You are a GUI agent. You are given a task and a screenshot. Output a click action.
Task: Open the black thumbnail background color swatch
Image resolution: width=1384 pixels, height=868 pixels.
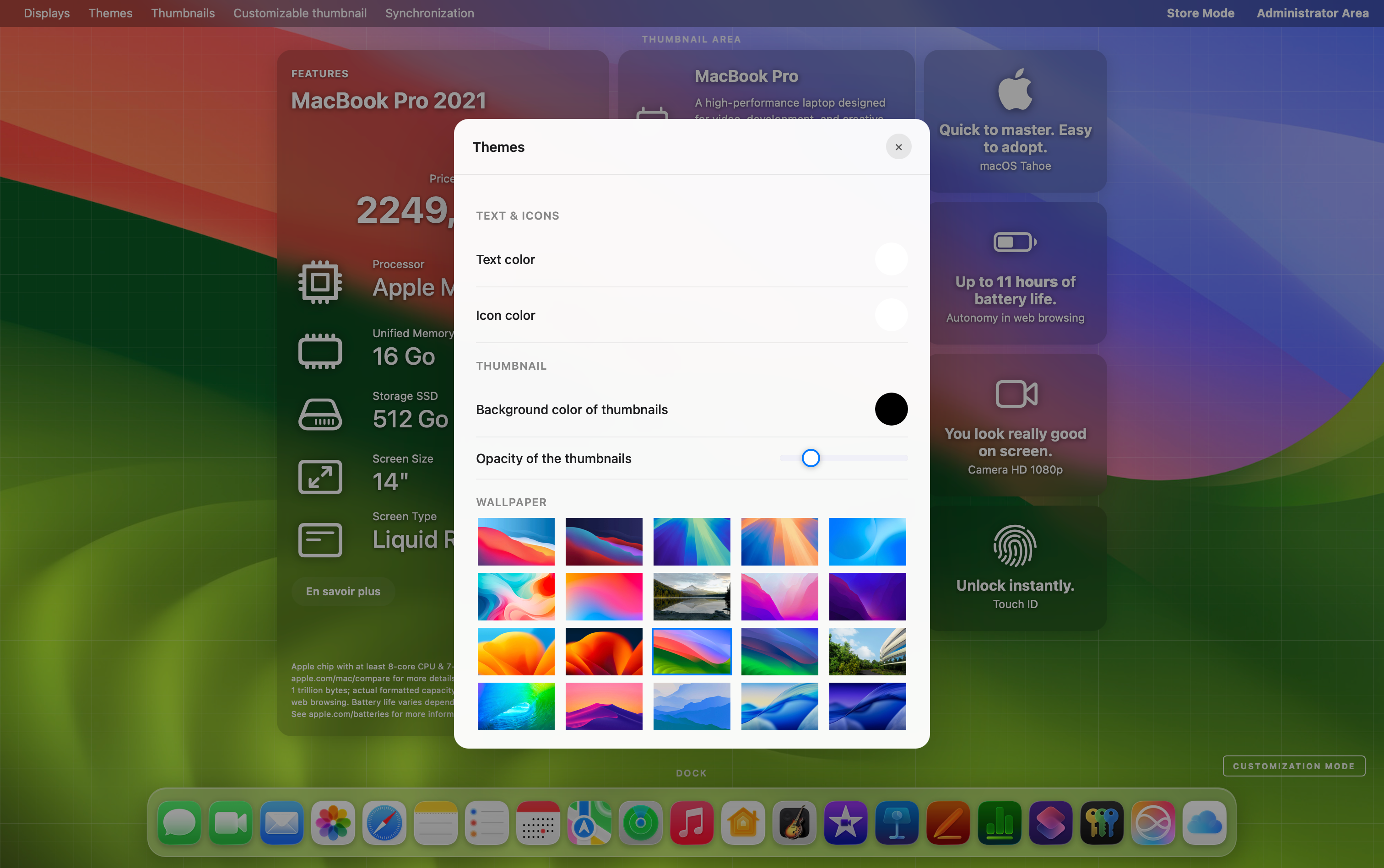[891, 410]
